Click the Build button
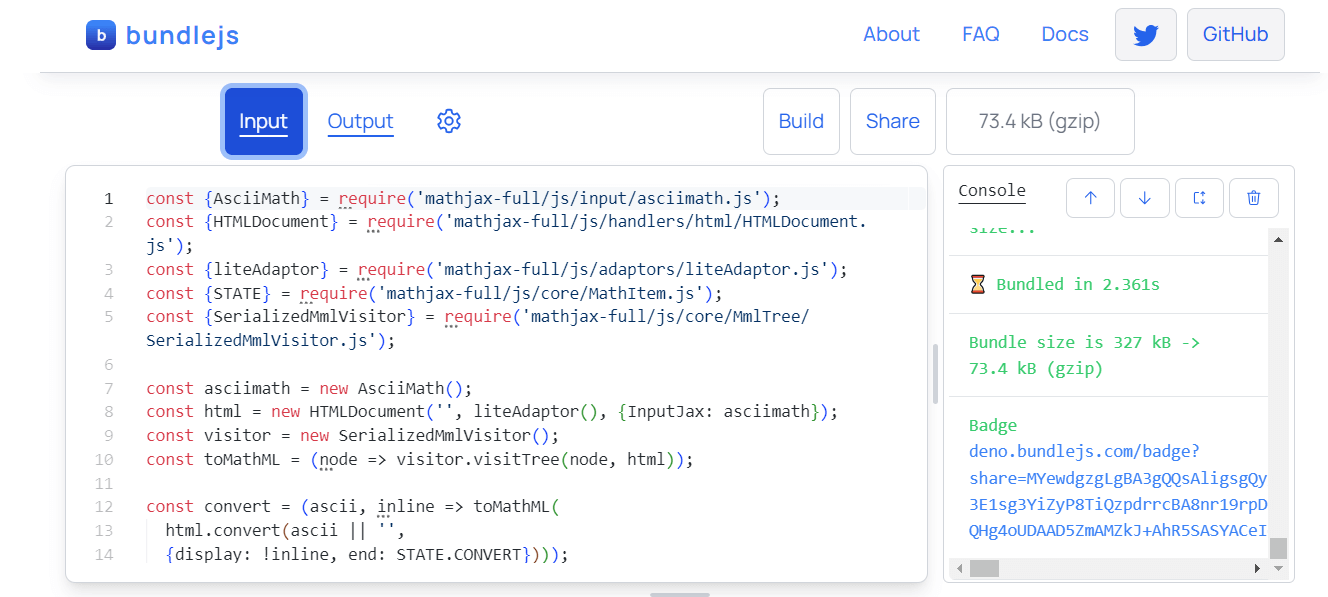The height and width of the screenshot is (597, 1328). tap(801, 121)
